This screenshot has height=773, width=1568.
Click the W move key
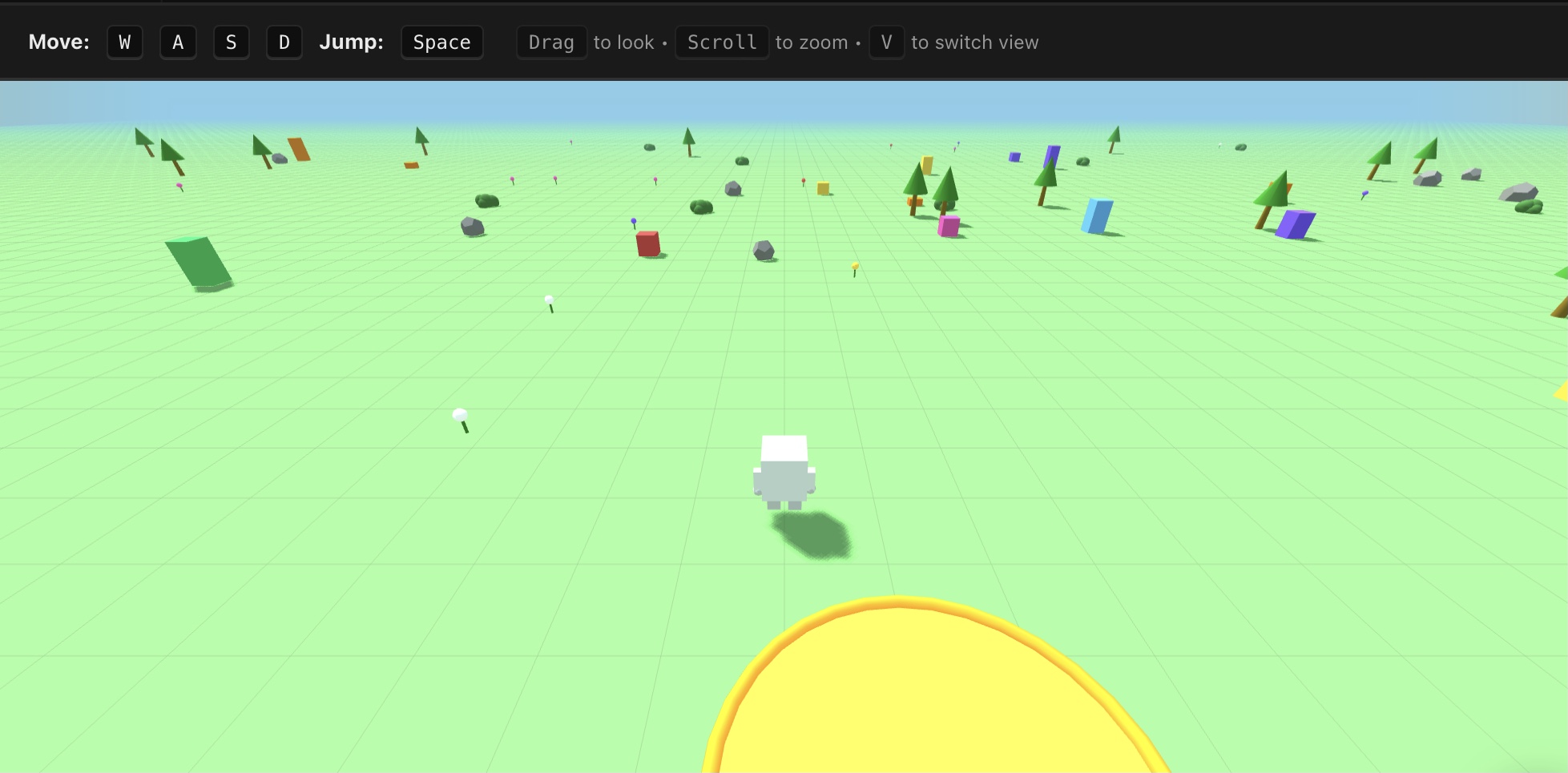coord(125,42)
